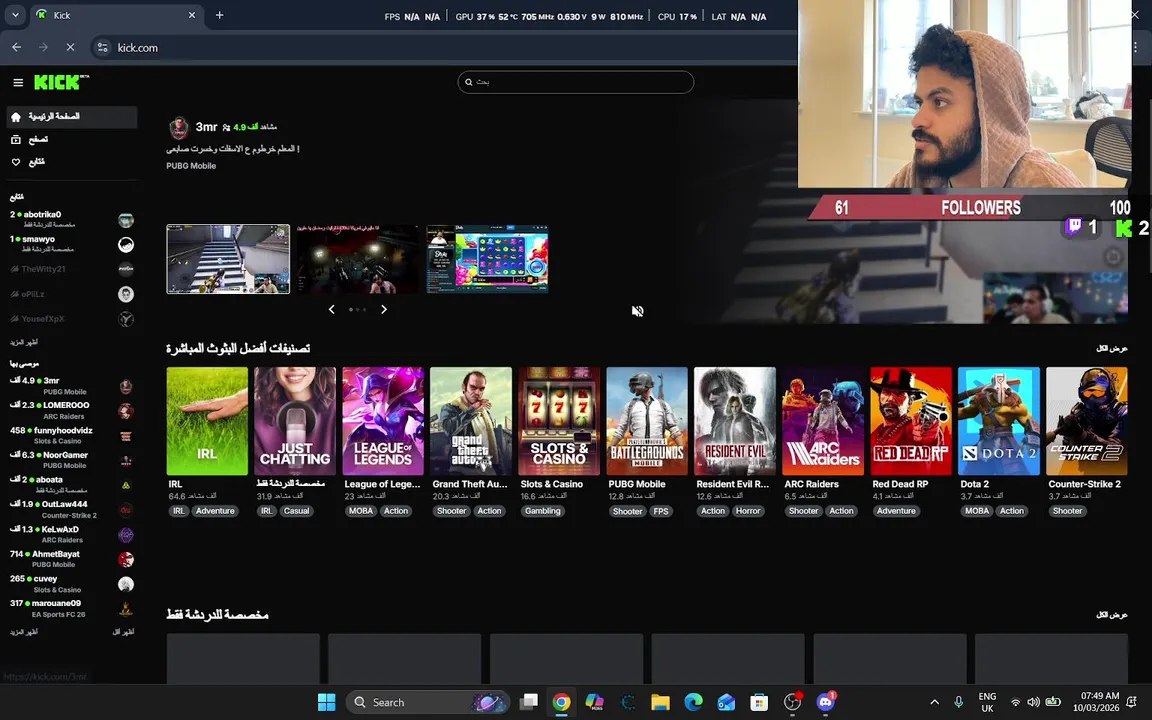Stop loading the kick.com page
Viewport: 1152px width, 720px height.
(x=70, y=47)
